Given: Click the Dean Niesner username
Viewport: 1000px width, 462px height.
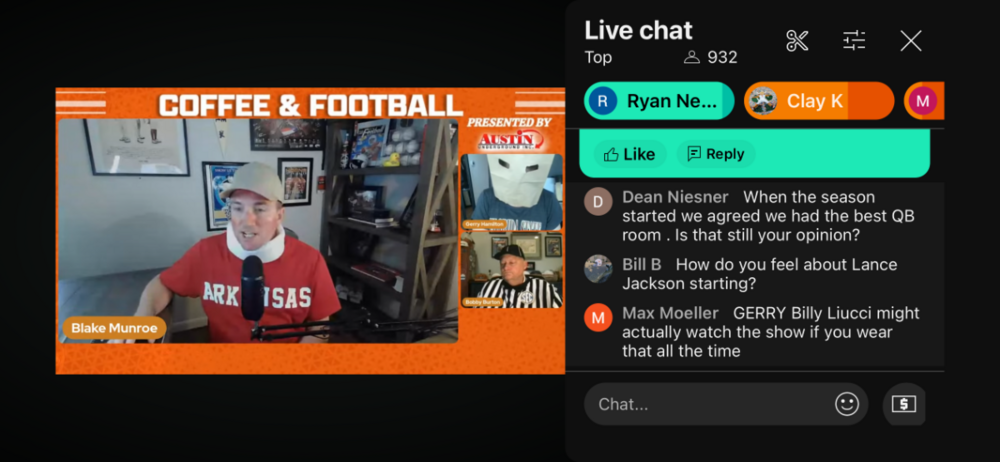Looking at the screenshot, I should click(x=675, y=197).
